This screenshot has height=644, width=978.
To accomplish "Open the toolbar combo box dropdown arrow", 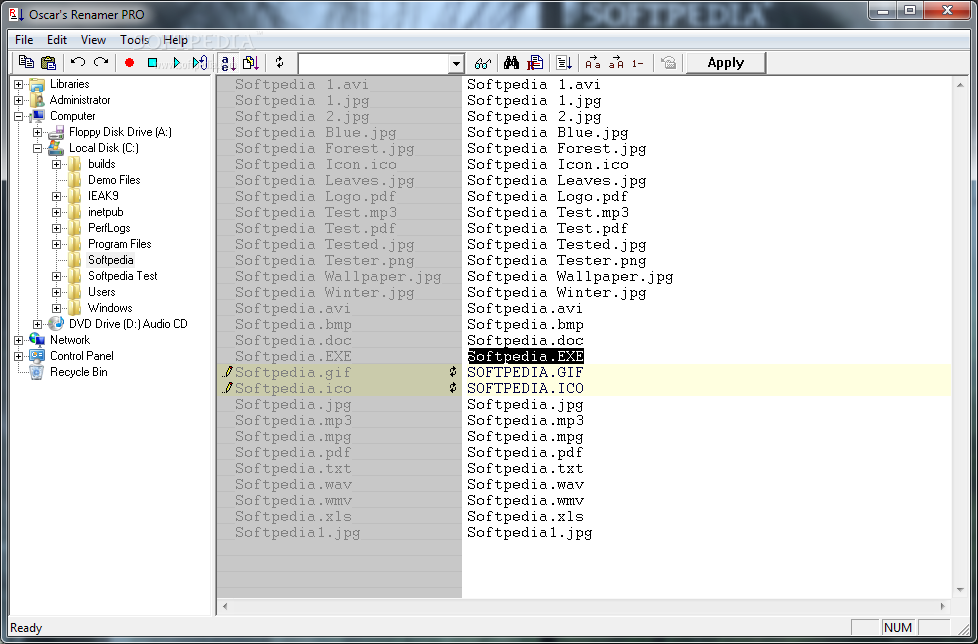I will point(457,63).
